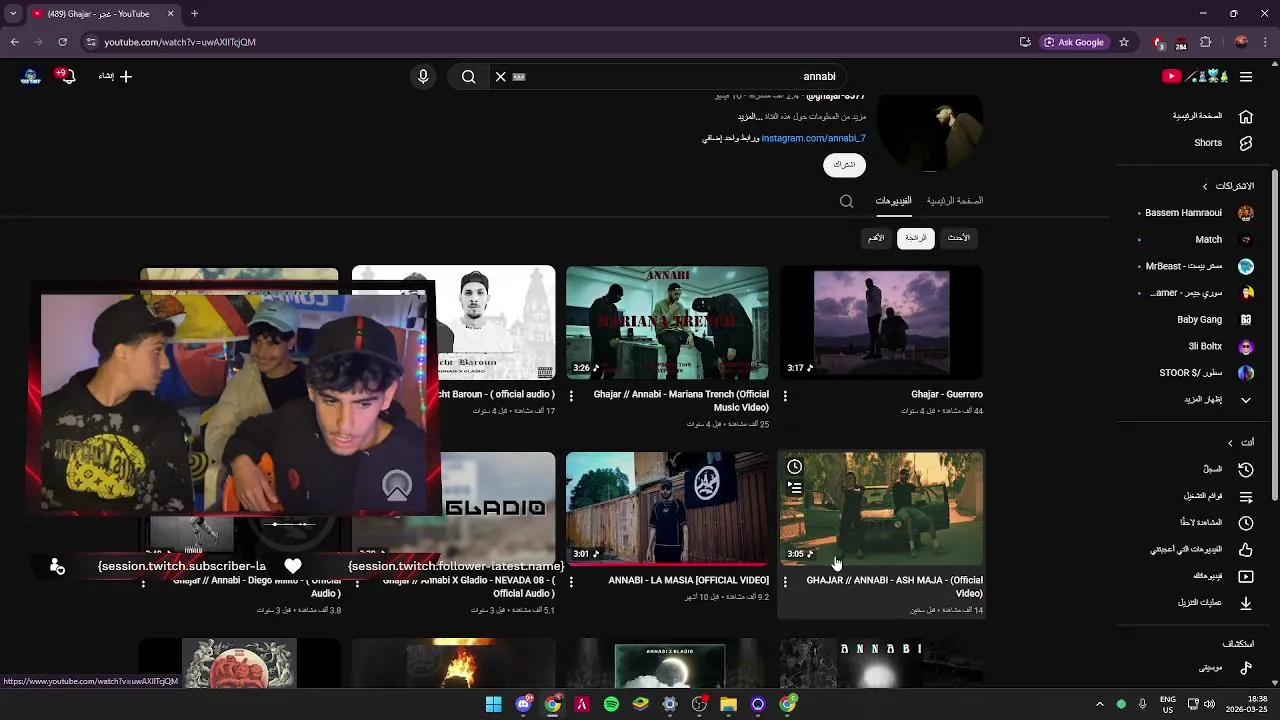Add ASH MAJA video to queue
The height and width of the screenshot is (720, 1280).
[794, 488]
